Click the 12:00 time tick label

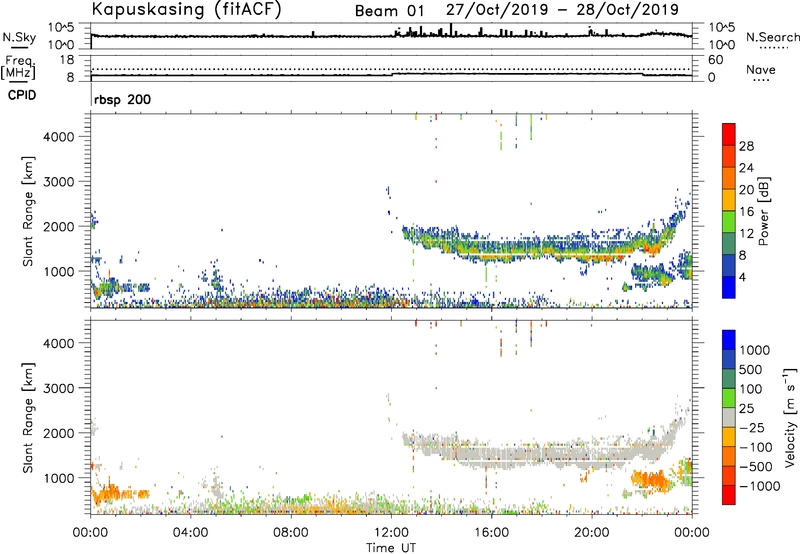coord(391,533)
